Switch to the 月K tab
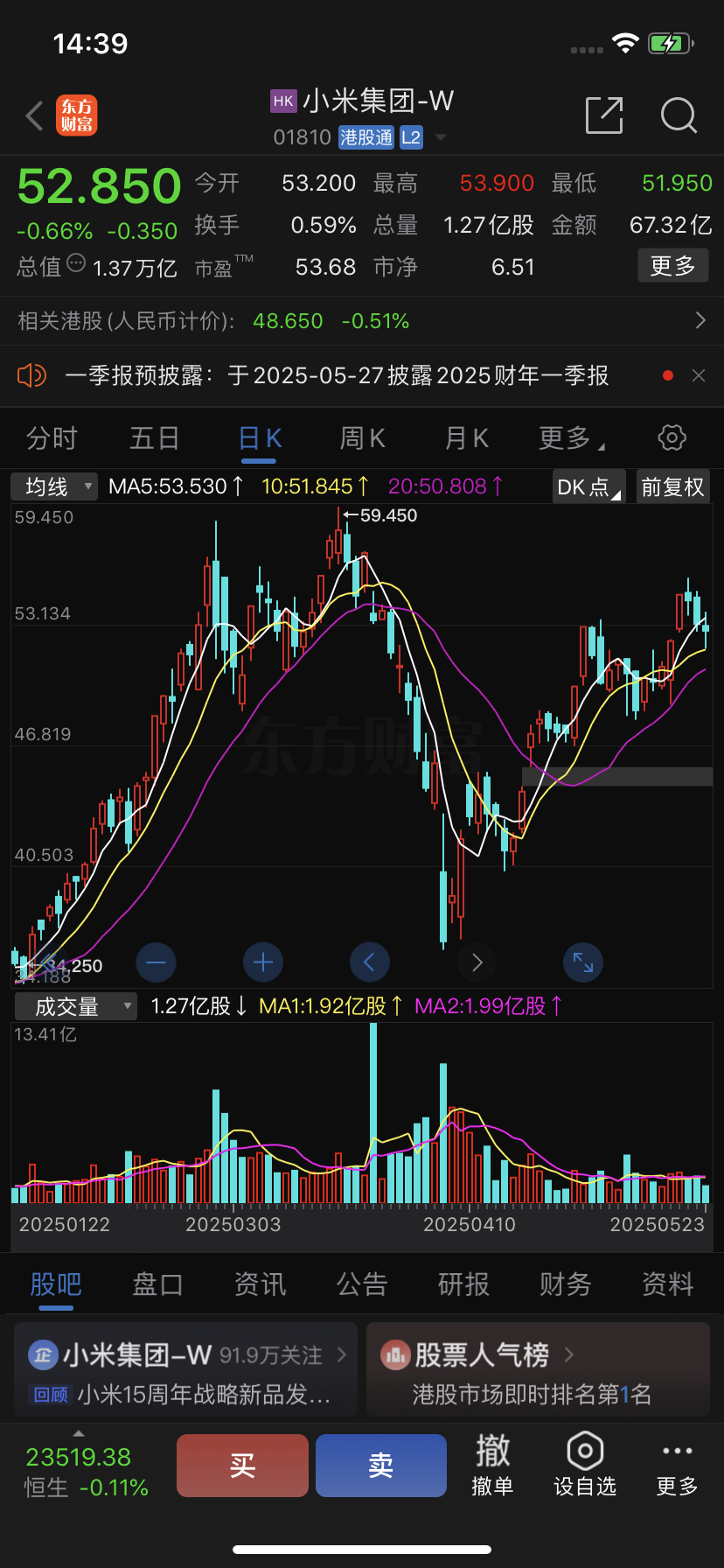The width and height of the screenshot is (724, 1568). click(x=466, y=438)
